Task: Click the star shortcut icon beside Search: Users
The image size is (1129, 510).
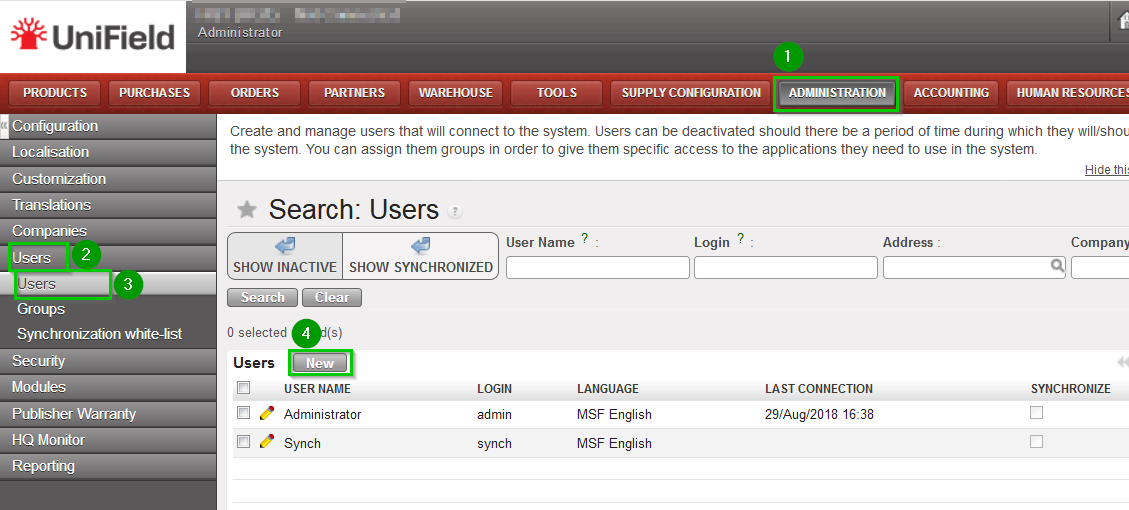Action: (246, 209)
